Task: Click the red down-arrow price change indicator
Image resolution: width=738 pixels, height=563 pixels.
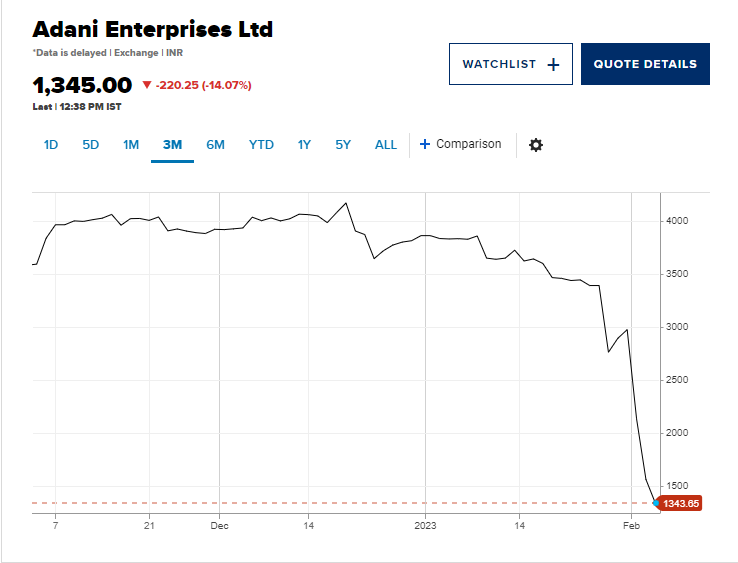Action: [147, 85]
